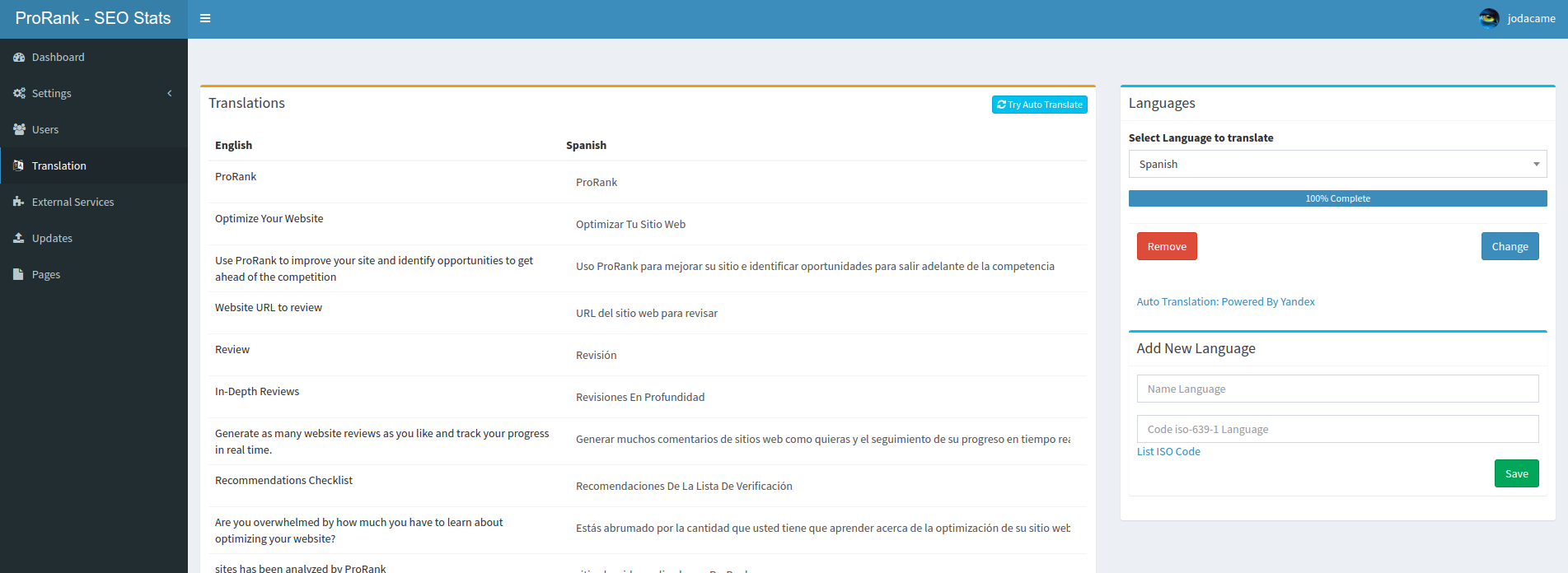This screenshot has width=1568, height=573.
Task: Edit the 'Revisiones En Profundidad' field
Action: (822, 397)
